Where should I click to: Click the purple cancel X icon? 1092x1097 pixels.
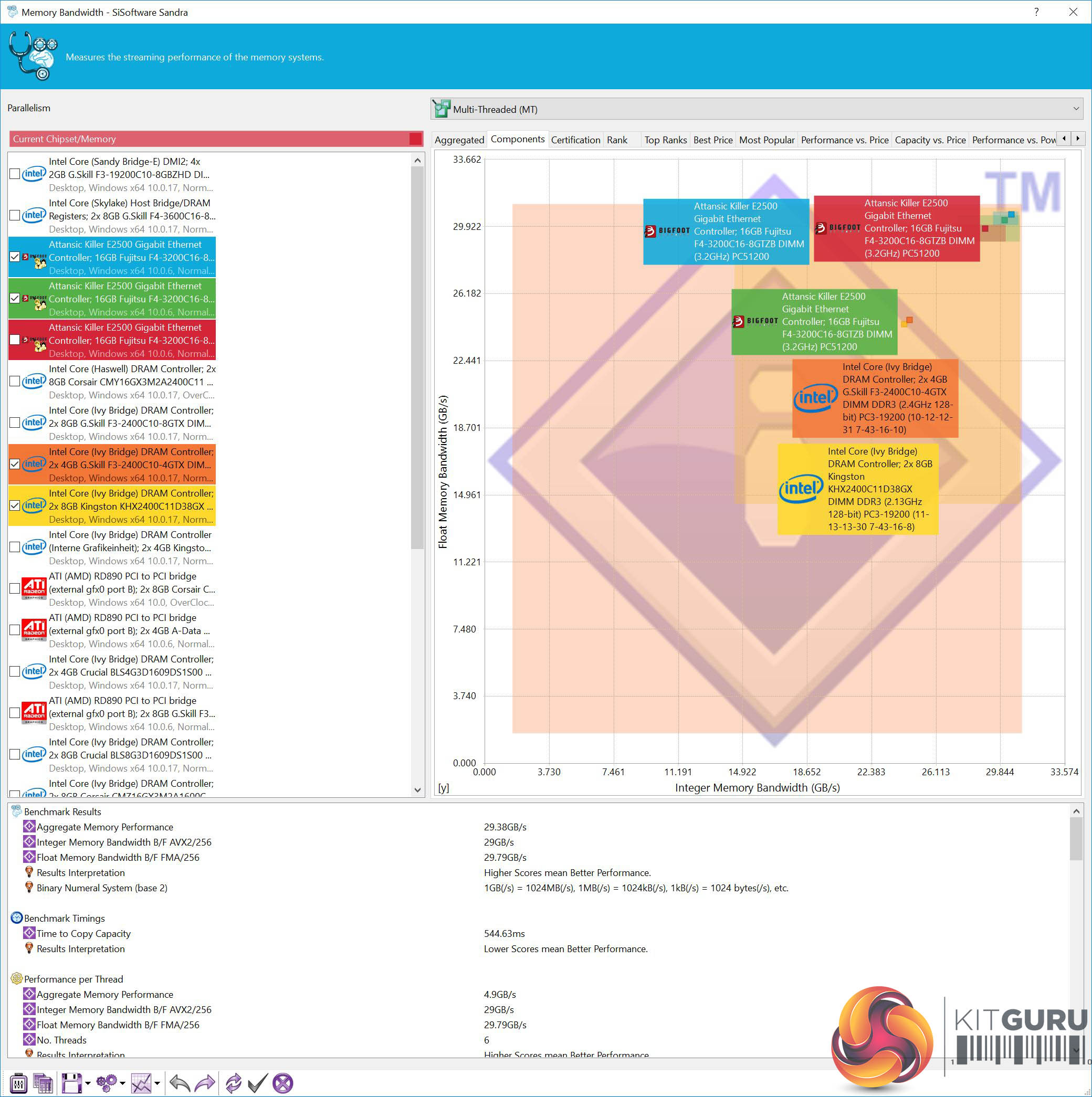click(283, 1083)
